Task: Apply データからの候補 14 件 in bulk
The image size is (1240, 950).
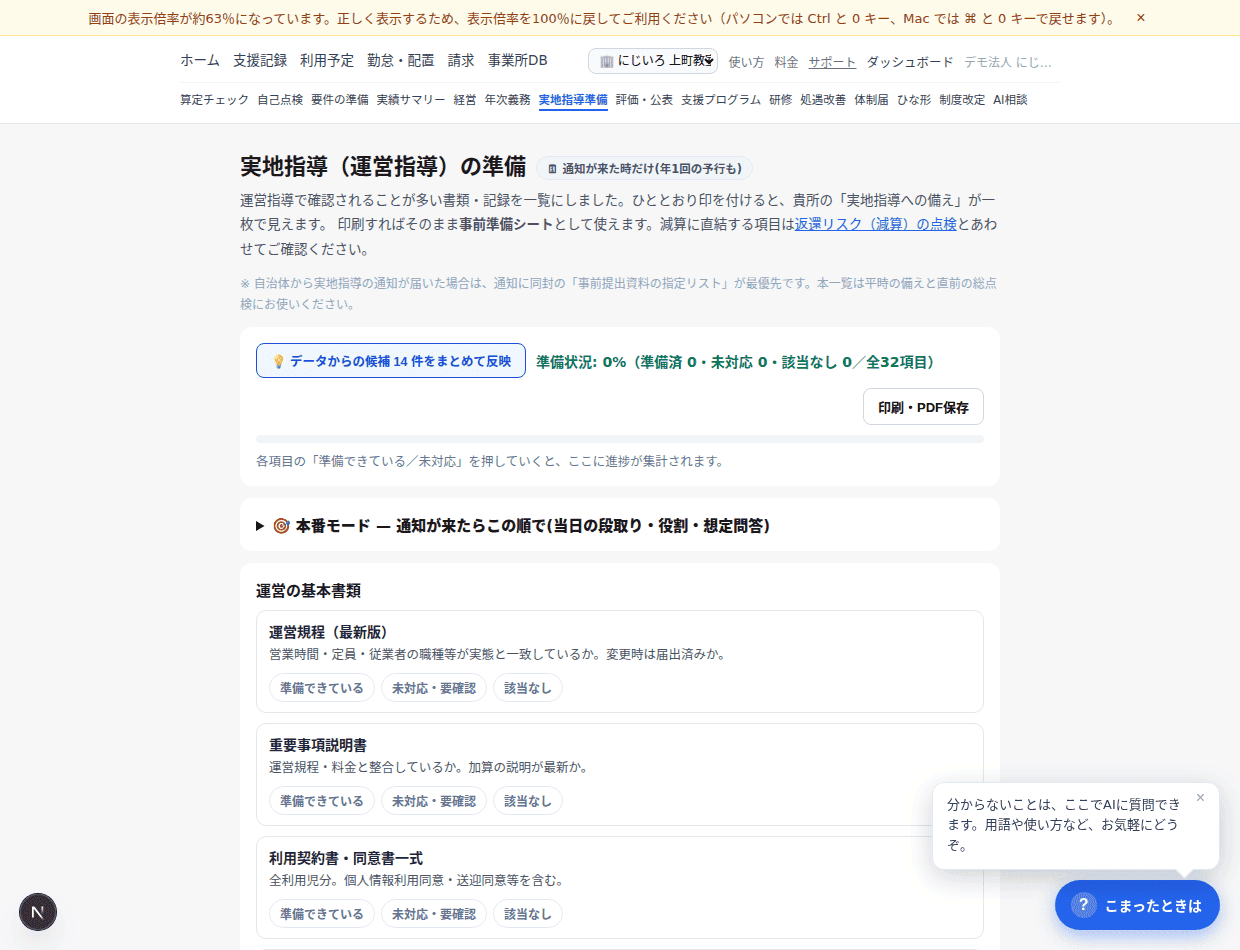Action: coord(391,361)
